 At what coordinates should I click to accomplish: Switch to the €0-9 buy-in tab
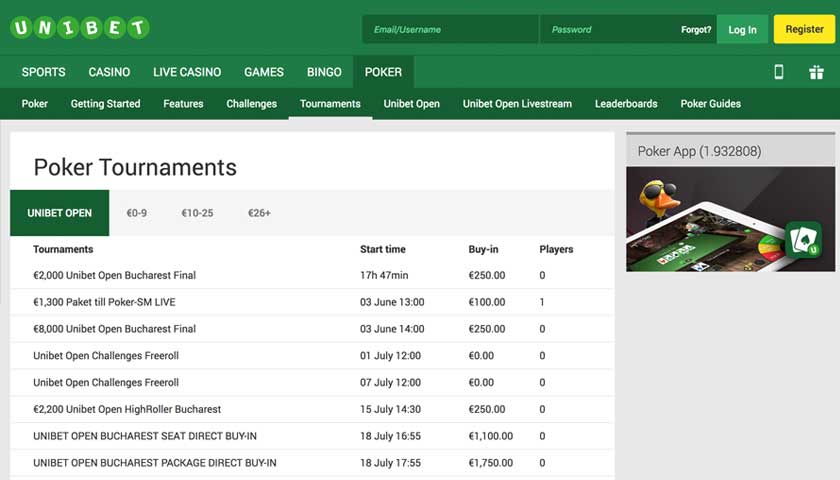click(137, 213)
